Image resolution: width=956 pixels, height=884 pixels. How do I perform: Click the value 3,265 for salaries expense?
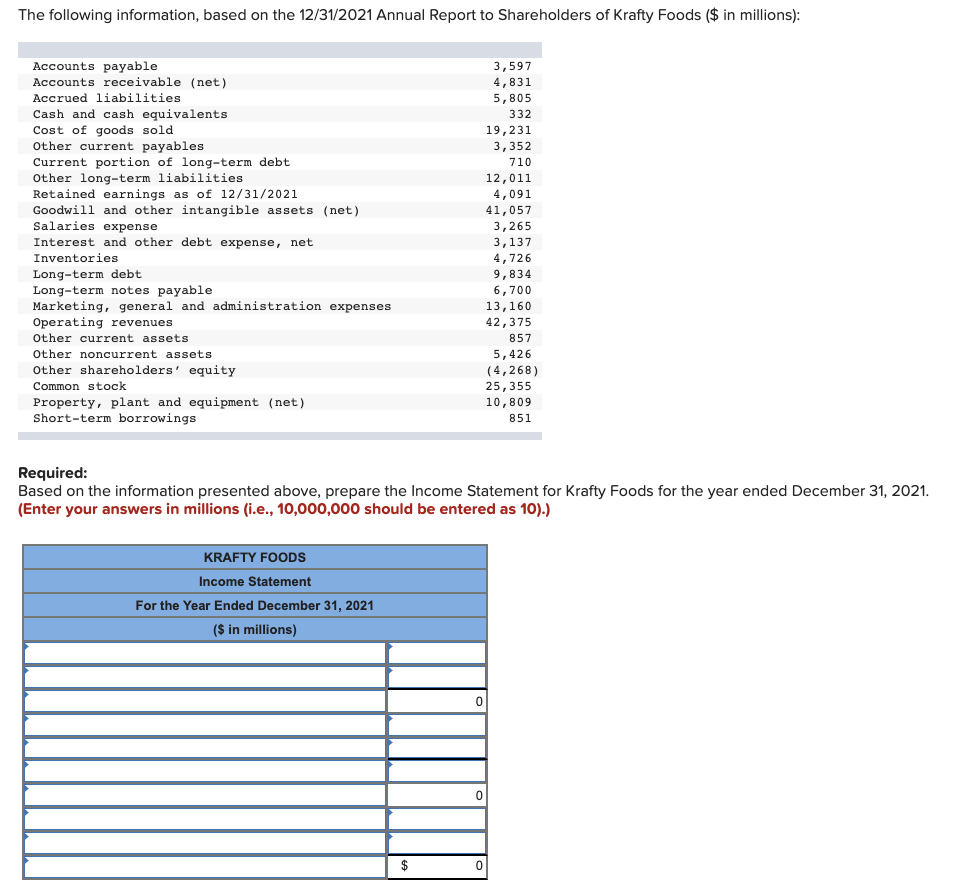click(x=512, y=226)
